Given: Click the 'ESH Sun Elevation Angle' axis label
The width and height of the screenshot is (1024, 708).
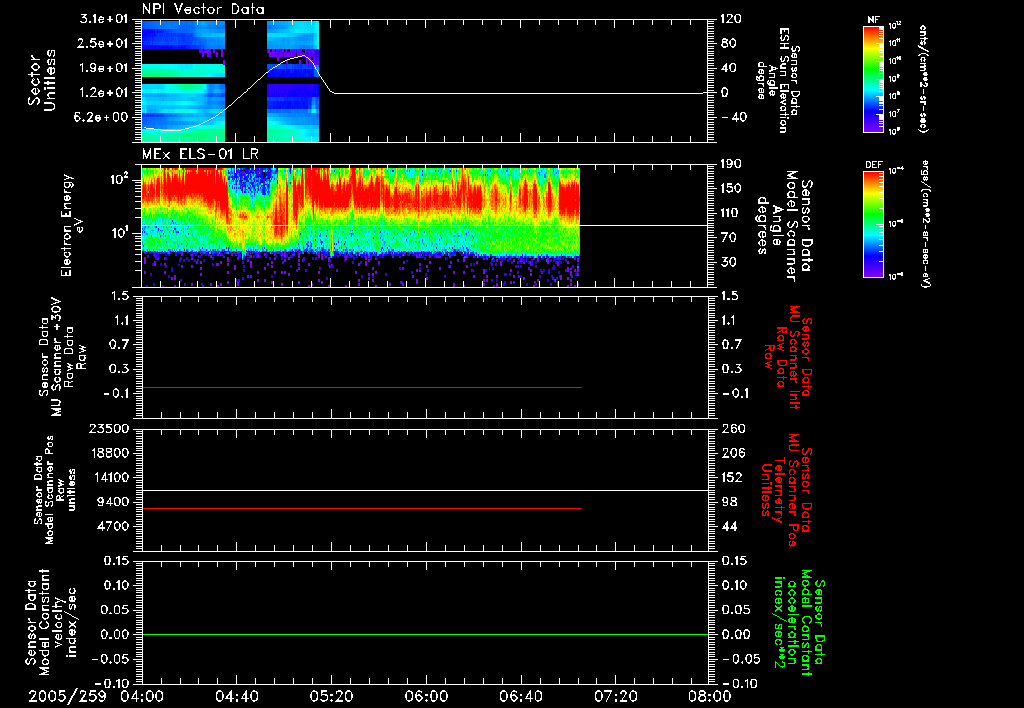Looking at the screenshot, I should pos(779,80).
